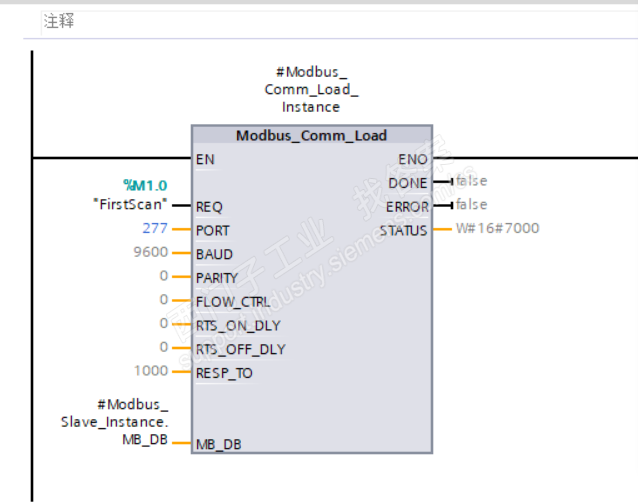
Task: Select the #Modbus_Comm_Load_Instance label above the block
Action: (311, 89)
